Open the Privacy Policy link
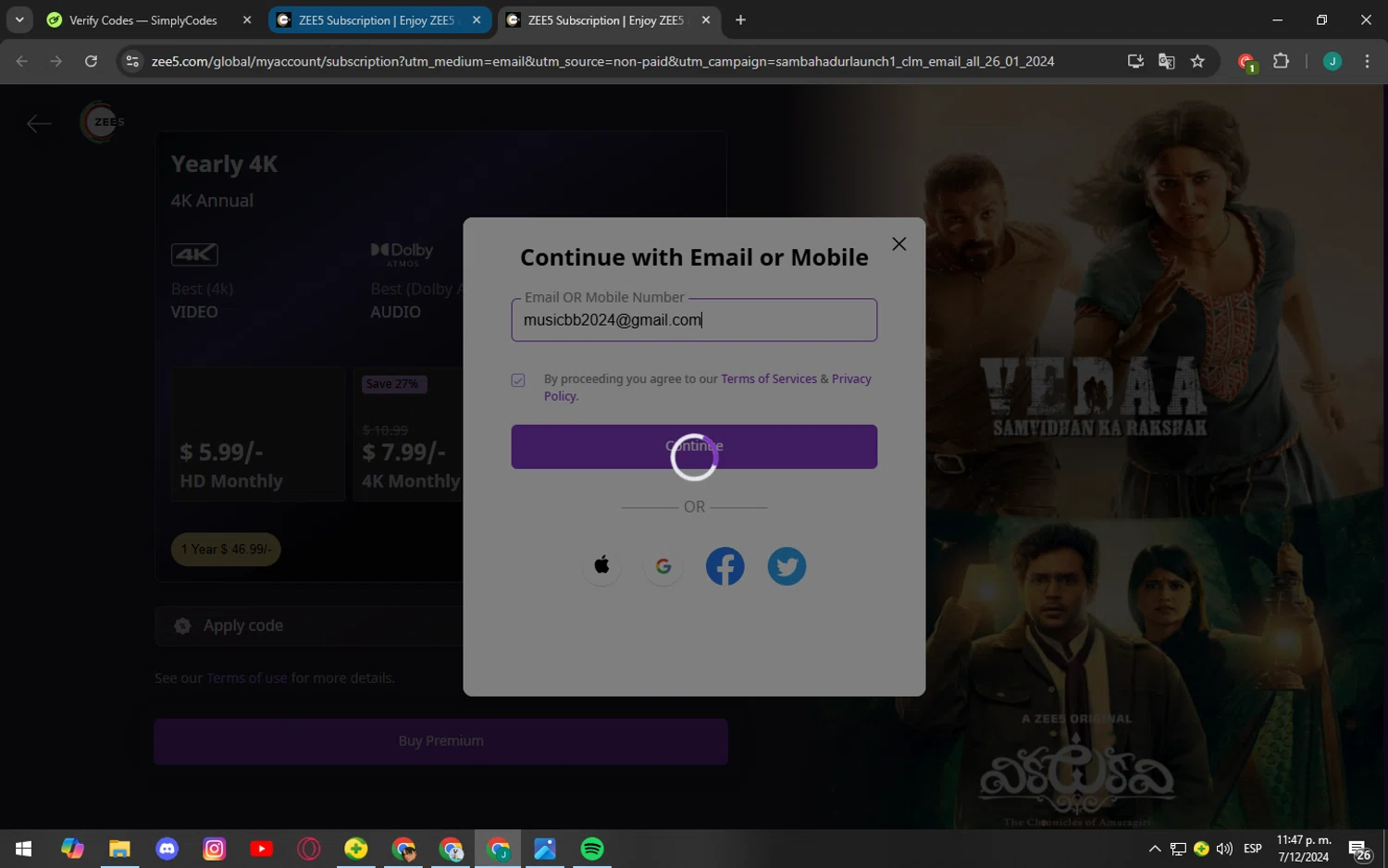 click(851, 379)
